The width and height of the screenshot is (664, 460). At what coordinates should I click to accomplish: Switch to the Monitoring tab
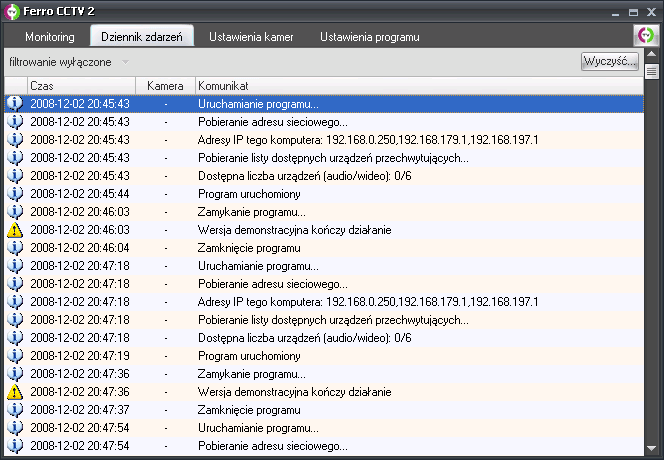[x=50, y=37]
